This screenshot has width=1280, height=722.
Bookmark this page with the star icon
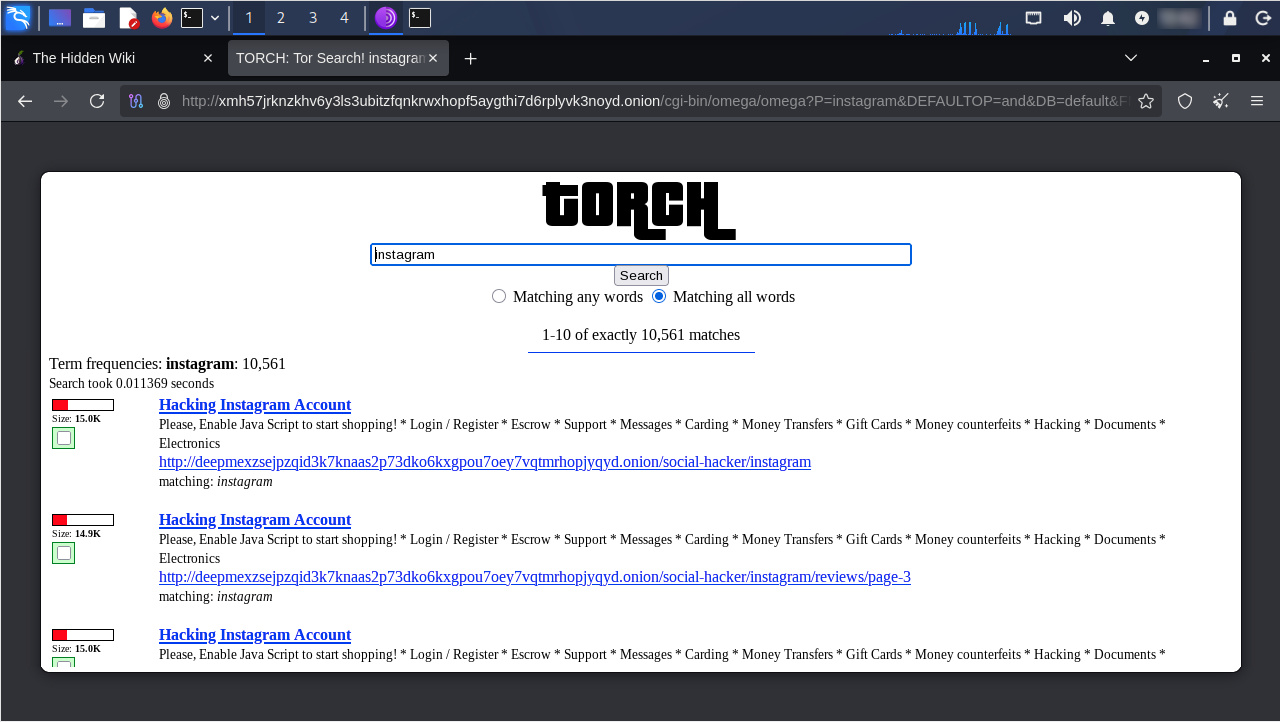[x=1146, y=101]
